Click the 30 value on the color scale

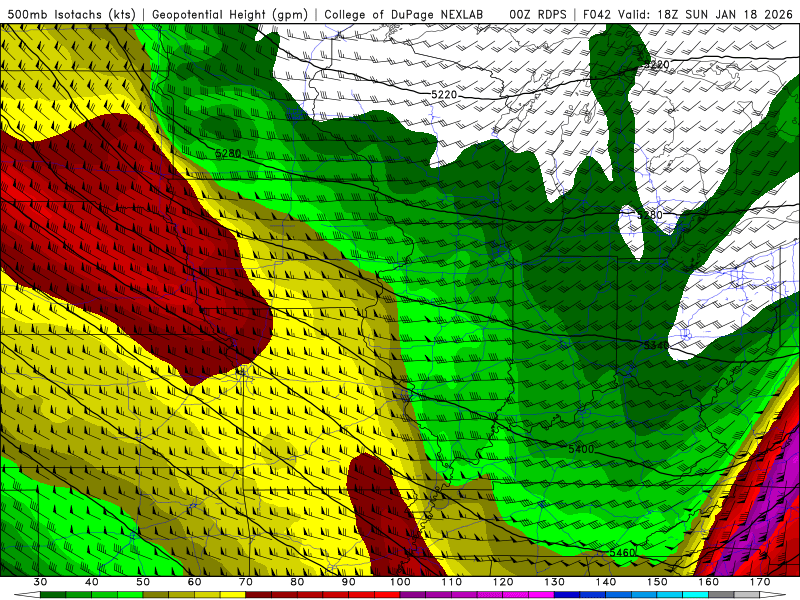[40, 582]
